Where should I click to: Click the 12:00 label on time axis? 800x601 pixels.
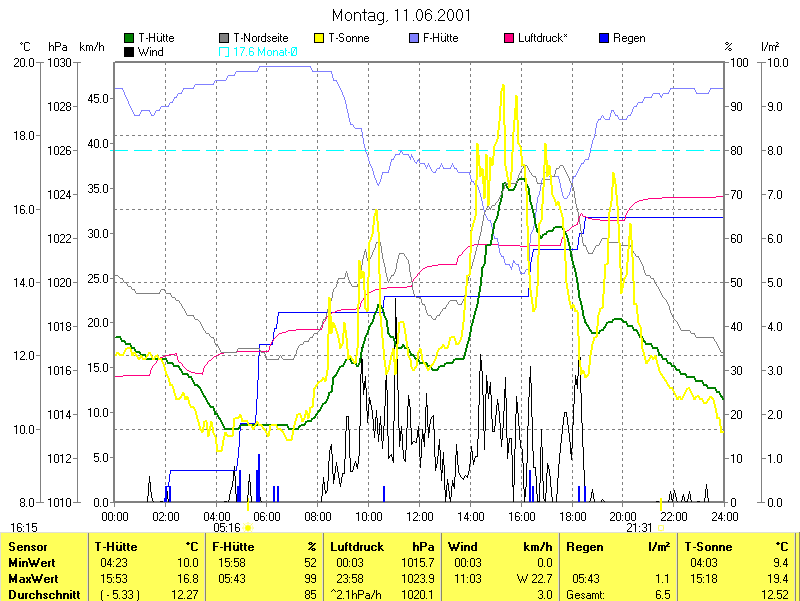click(x=419, y=516)
